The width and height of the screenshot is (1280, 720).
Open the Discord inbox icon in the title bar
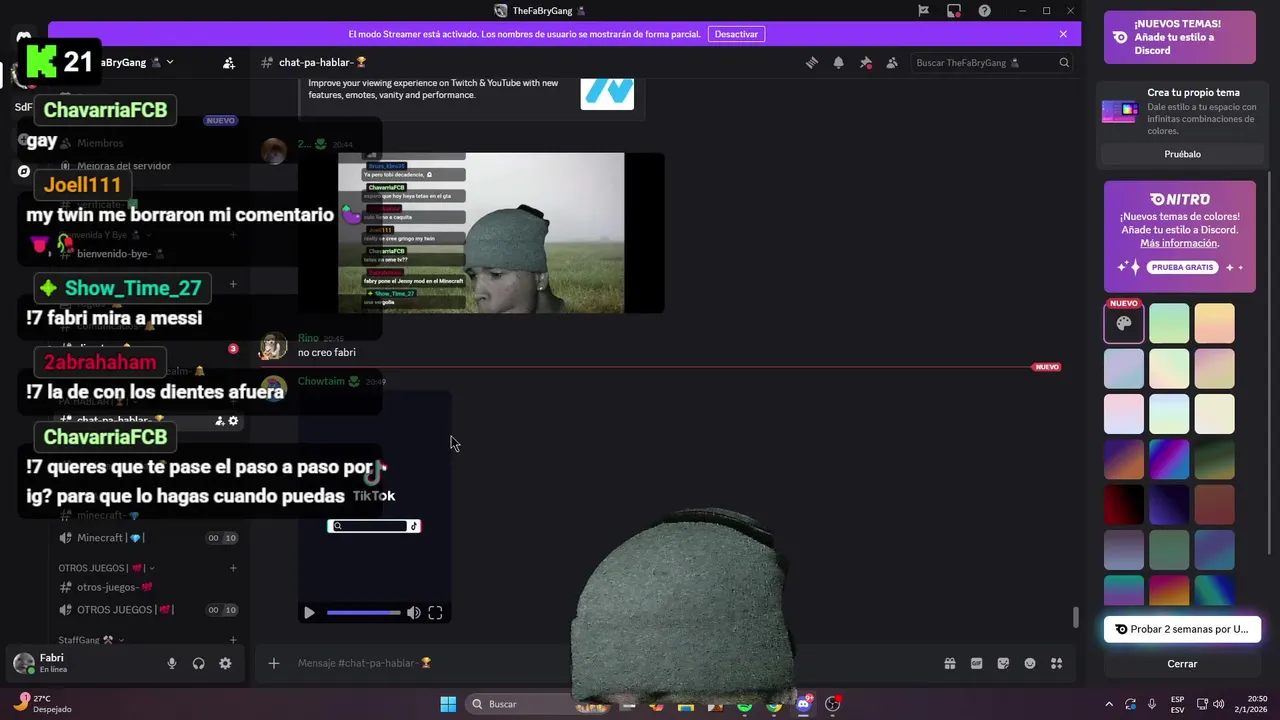click(954, 11)
